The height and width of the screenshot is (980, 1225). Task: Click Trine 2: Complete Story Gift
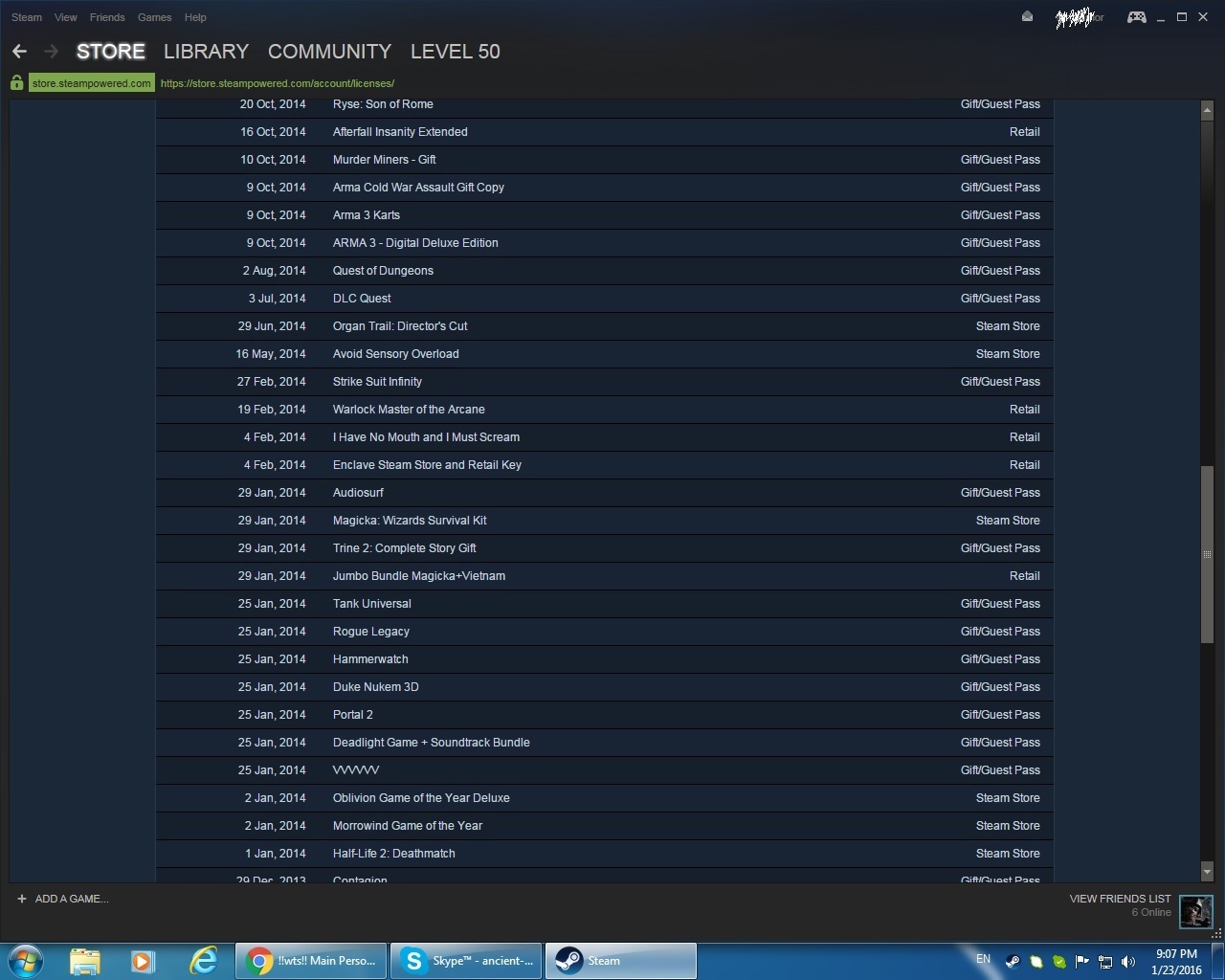(605, 548)
